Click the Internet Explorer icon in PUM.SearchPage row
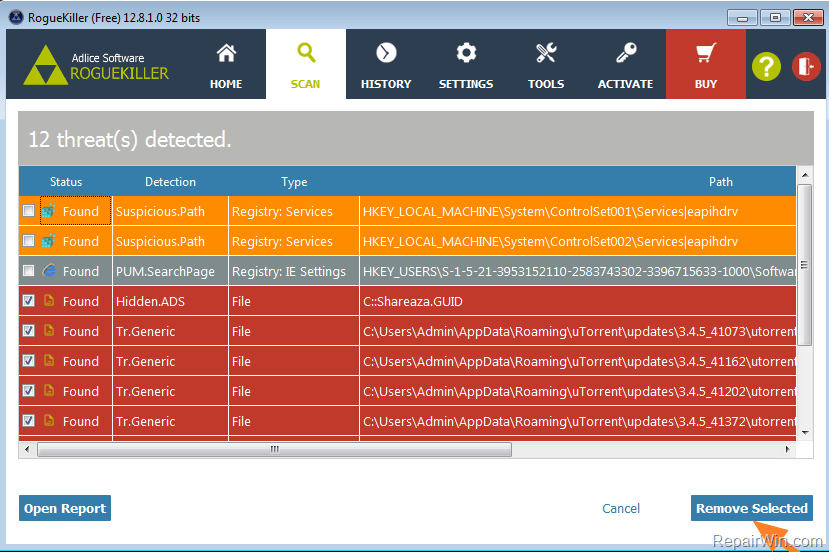Image resolution: width=829 pixels, height=552 pixels. 49,270
